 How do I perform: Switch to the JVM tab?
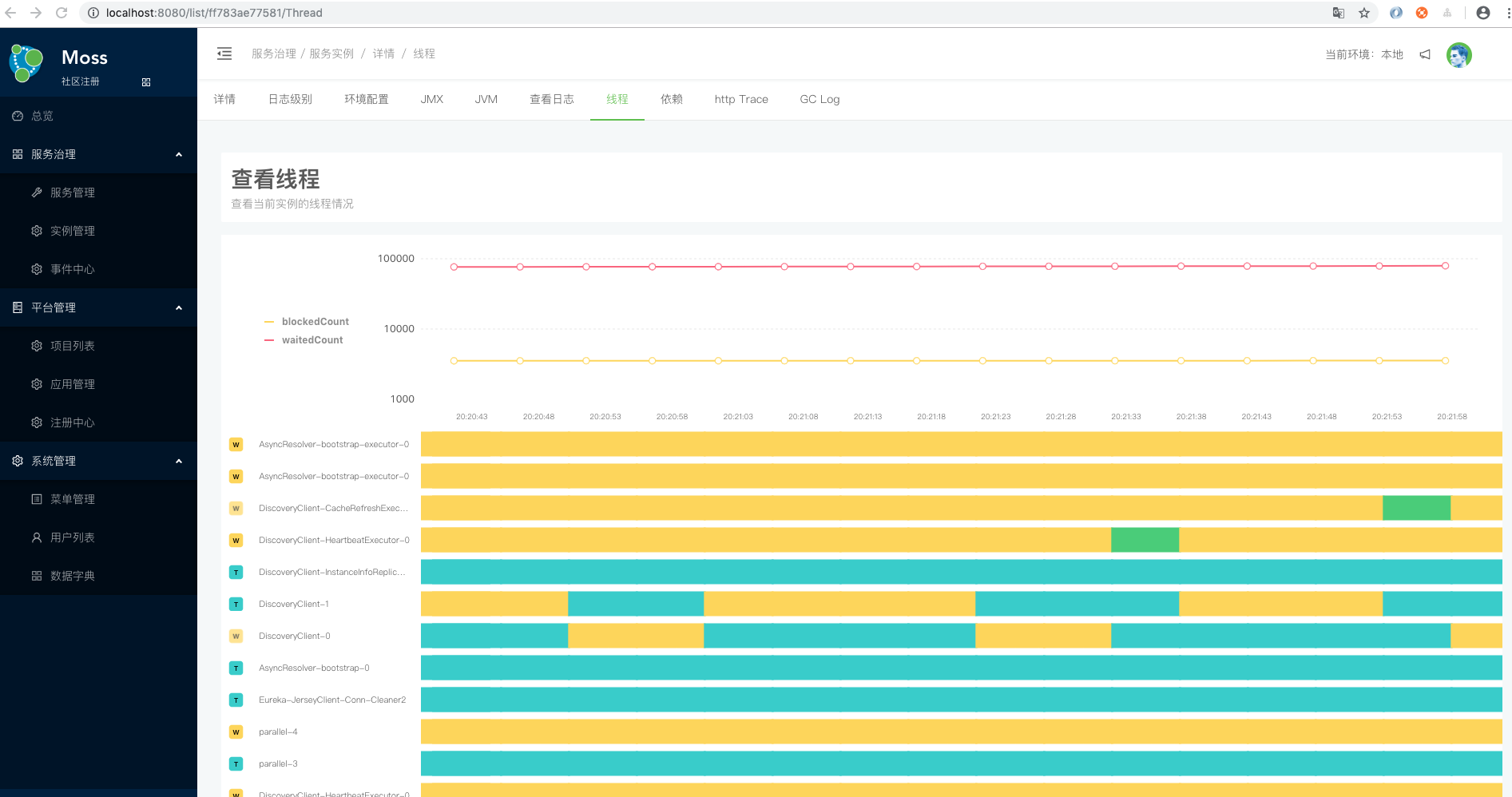coord(486,99)
